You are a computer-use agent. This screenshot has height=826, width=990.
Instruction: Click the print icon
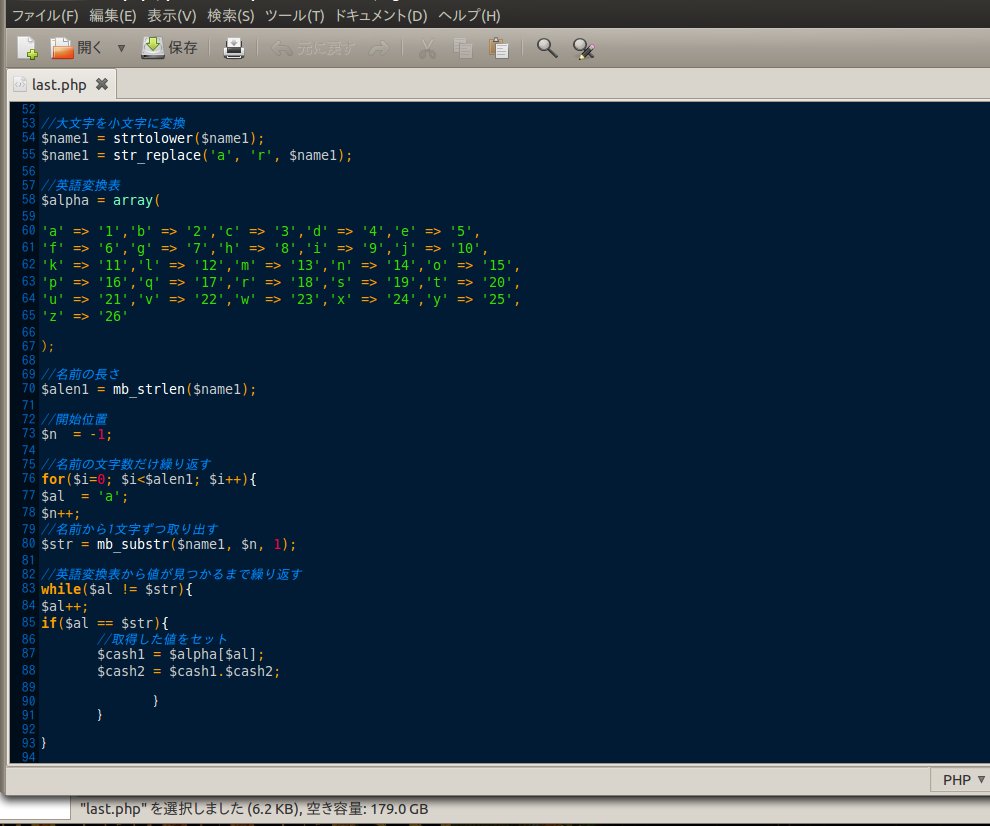click(x=234, y=48)
